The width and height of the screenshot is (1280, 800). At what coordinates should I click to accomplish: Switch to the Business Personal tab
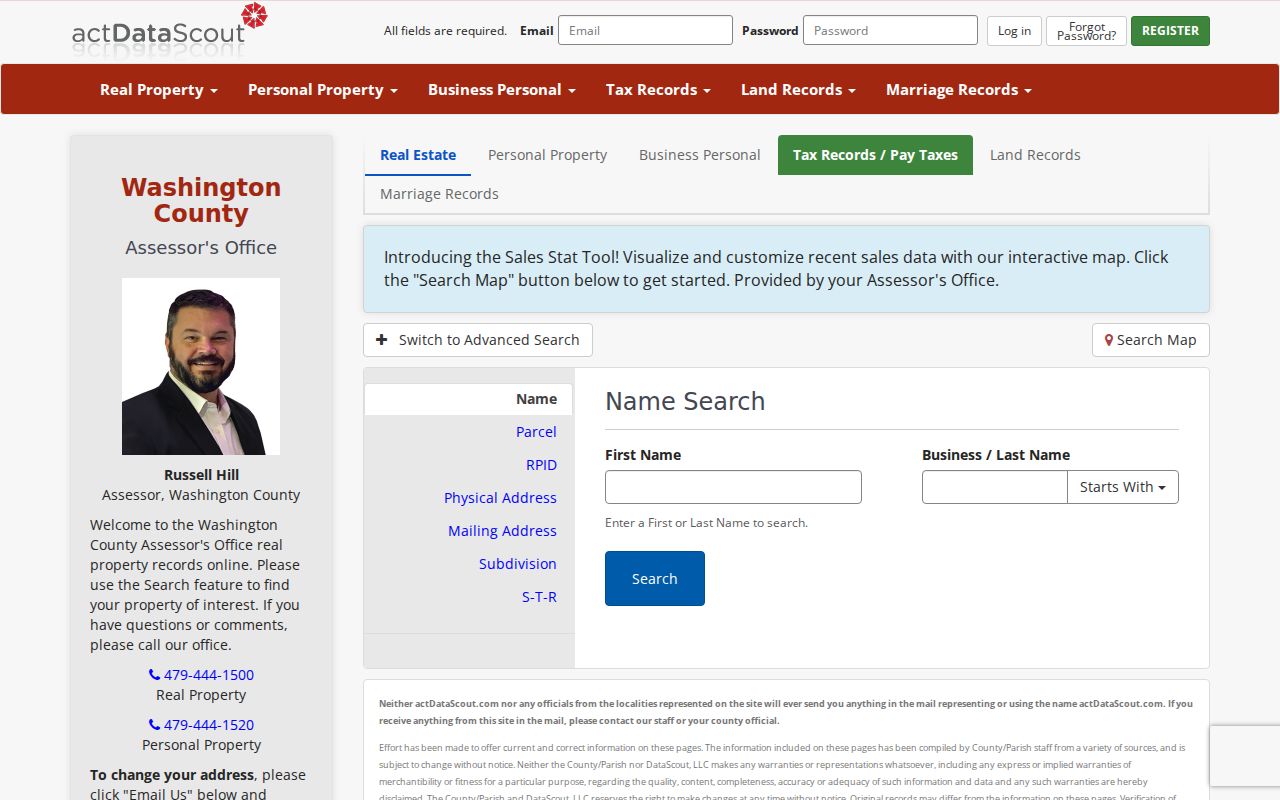click(700, 155)
